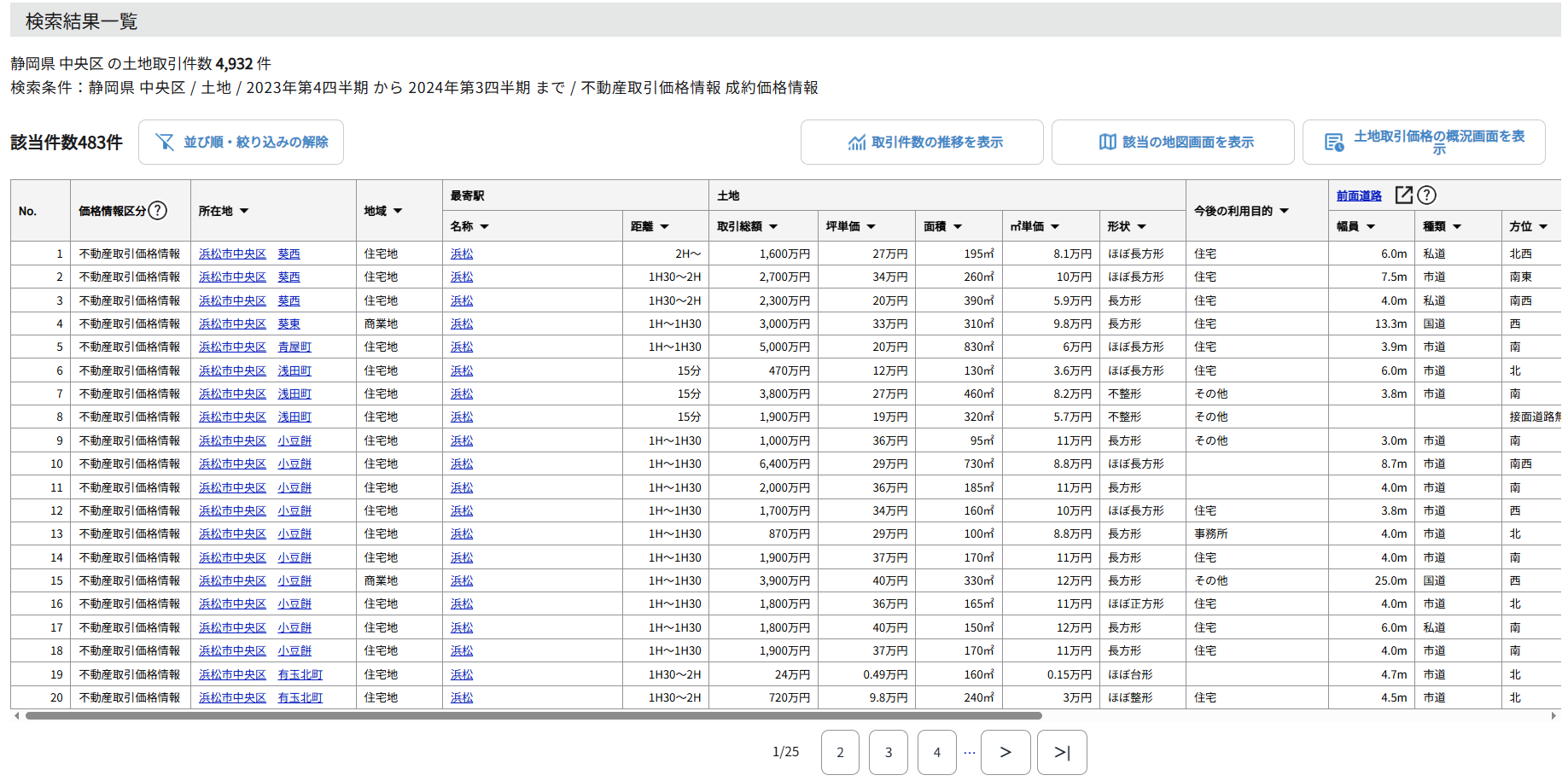Jump to last page with >| arrow

(1062, 752)
